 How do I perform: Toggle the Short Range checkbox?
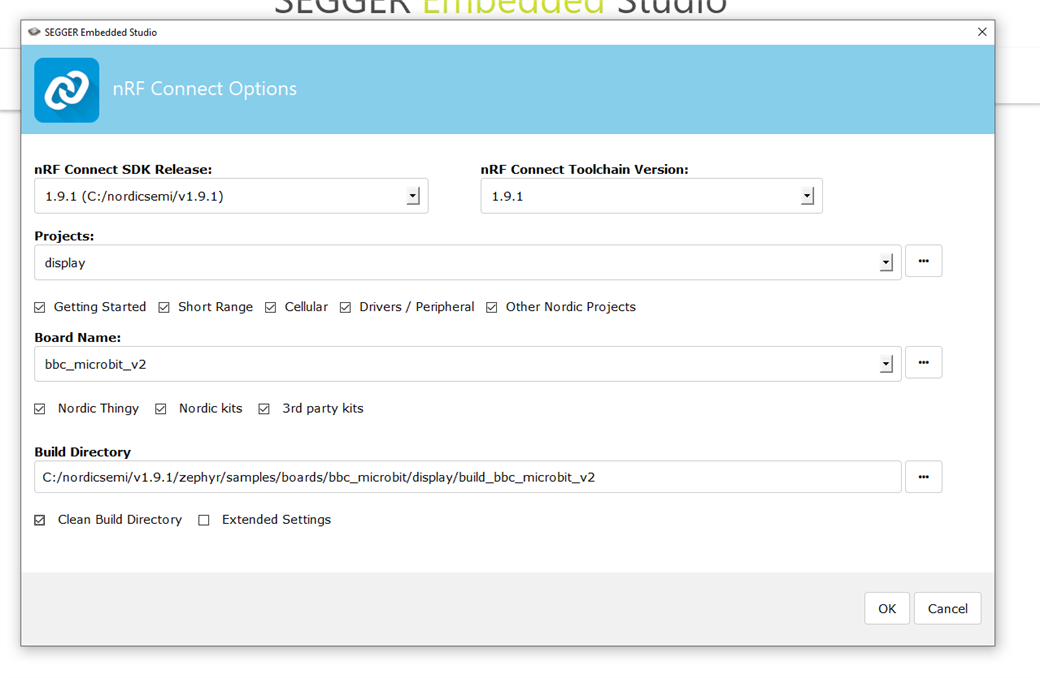[x=164, y=307]
